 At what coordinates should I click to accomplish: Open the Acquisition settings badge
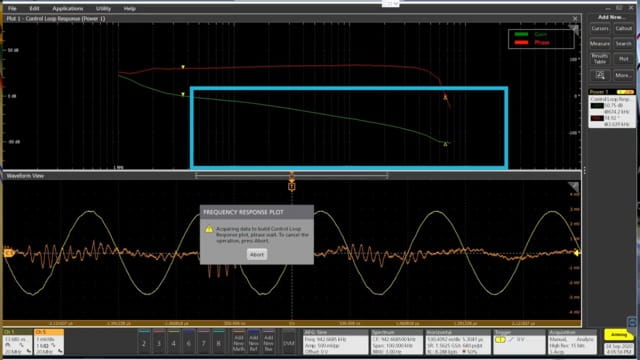[571, 342]
